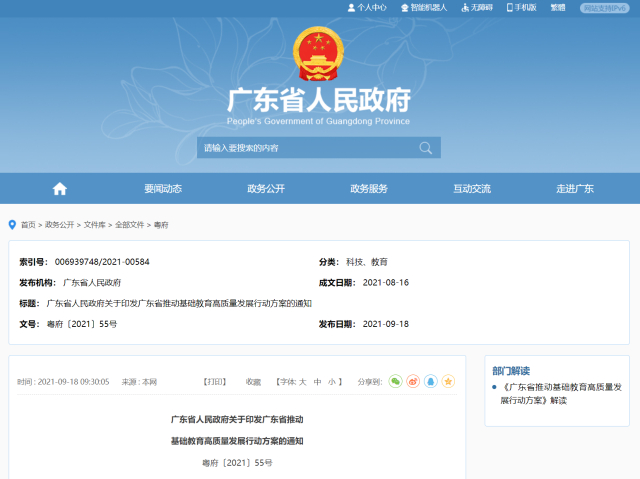Enable 无障碍 accessibility mode
Screen dimensions: 640x479
coord(477,7)
